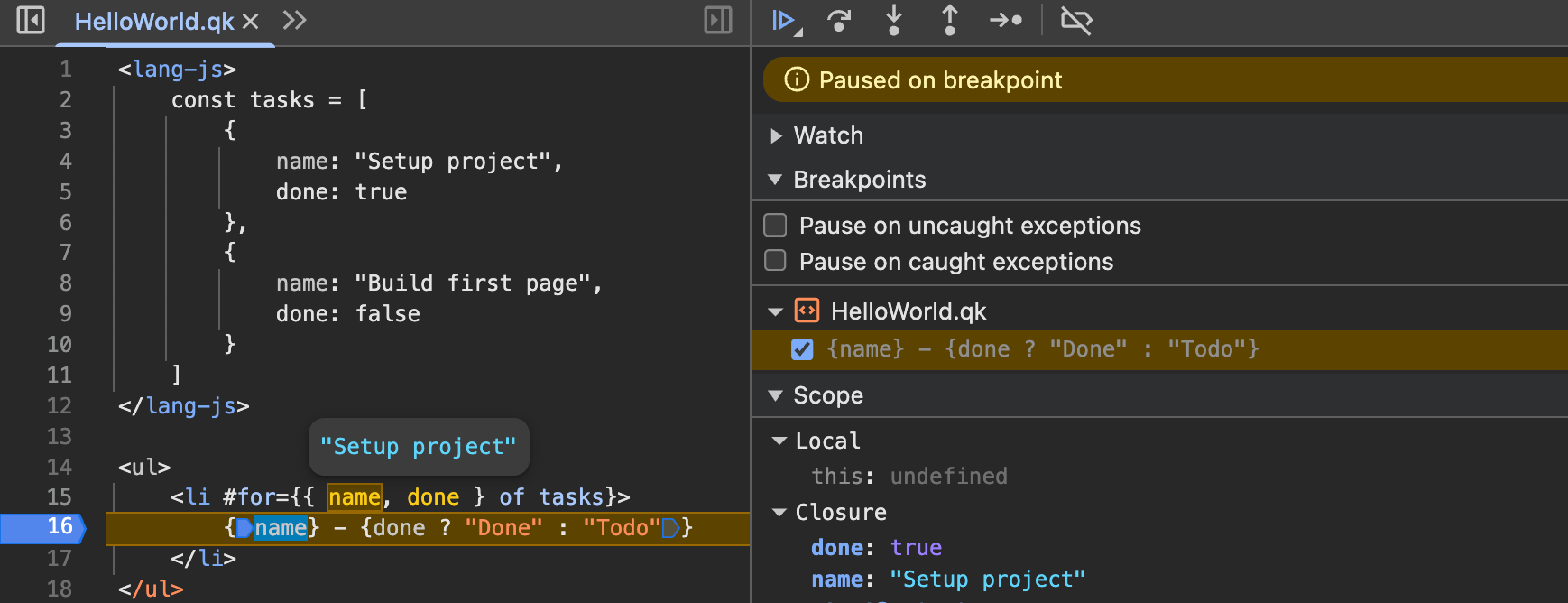Collapse the Local scope

point(779,441)
